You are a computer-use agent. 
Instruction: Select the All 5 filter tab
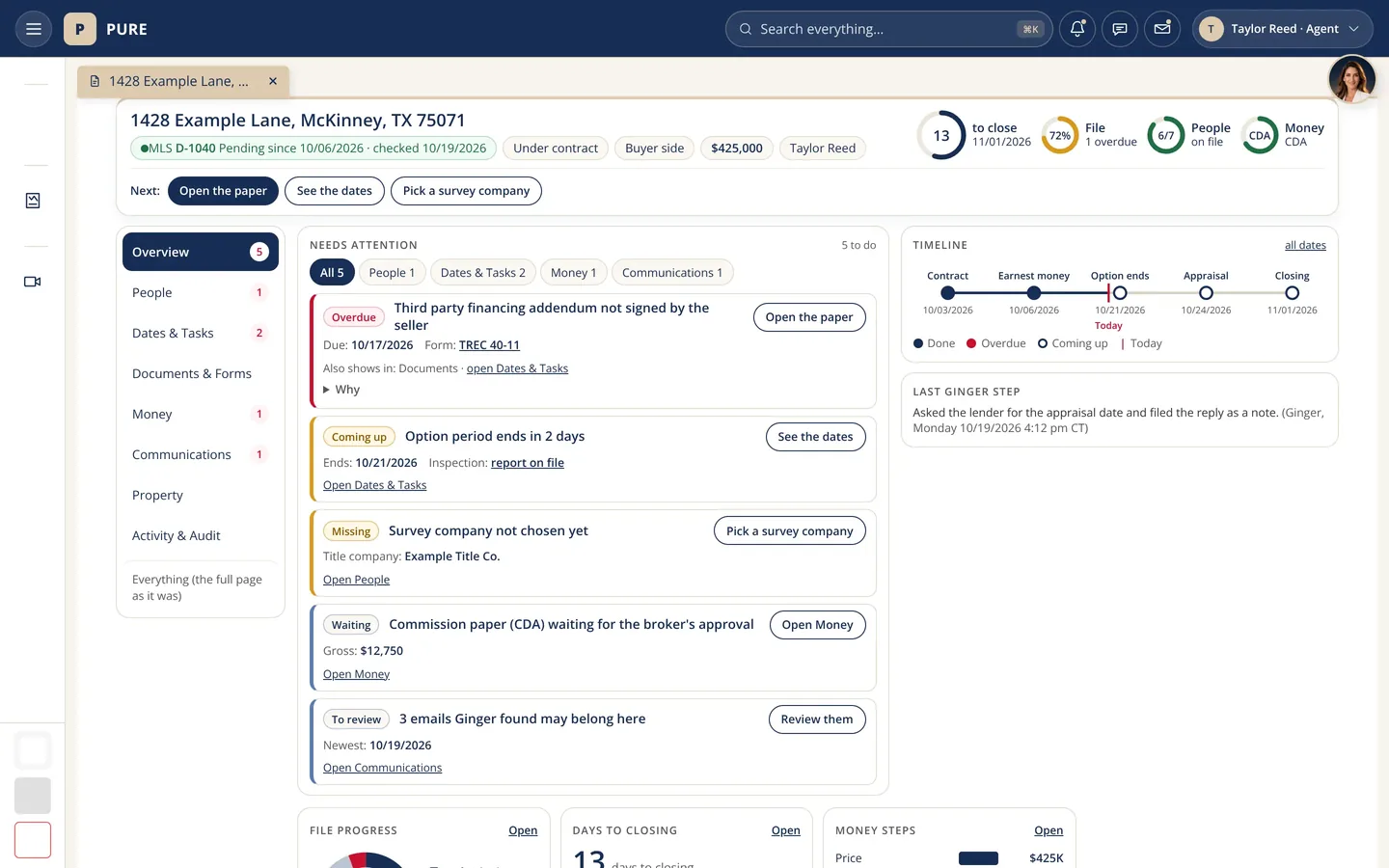[x=332, y=273]
